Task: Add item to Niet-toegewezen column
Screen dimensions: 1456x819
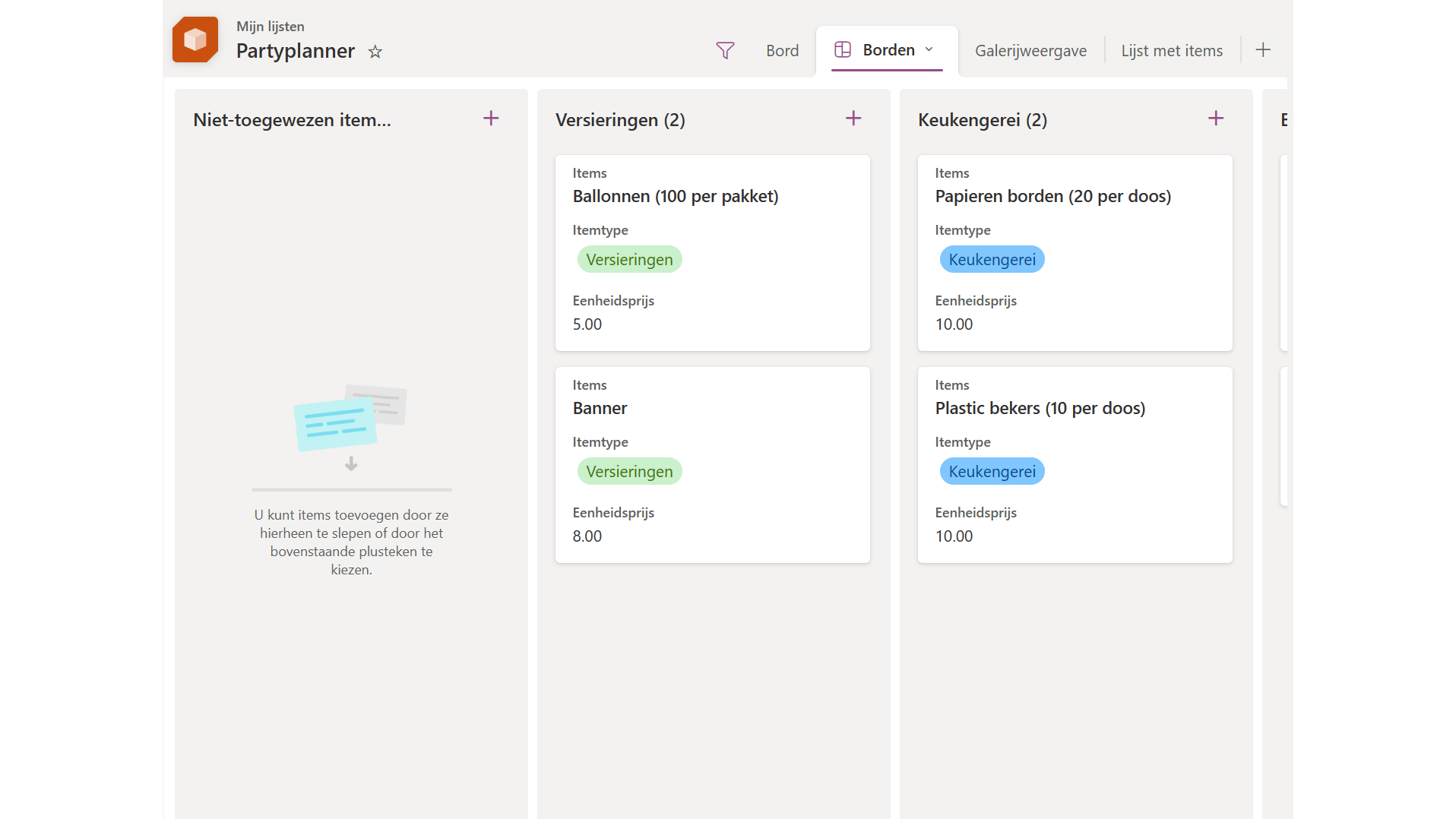Action: tap(491, 119)
